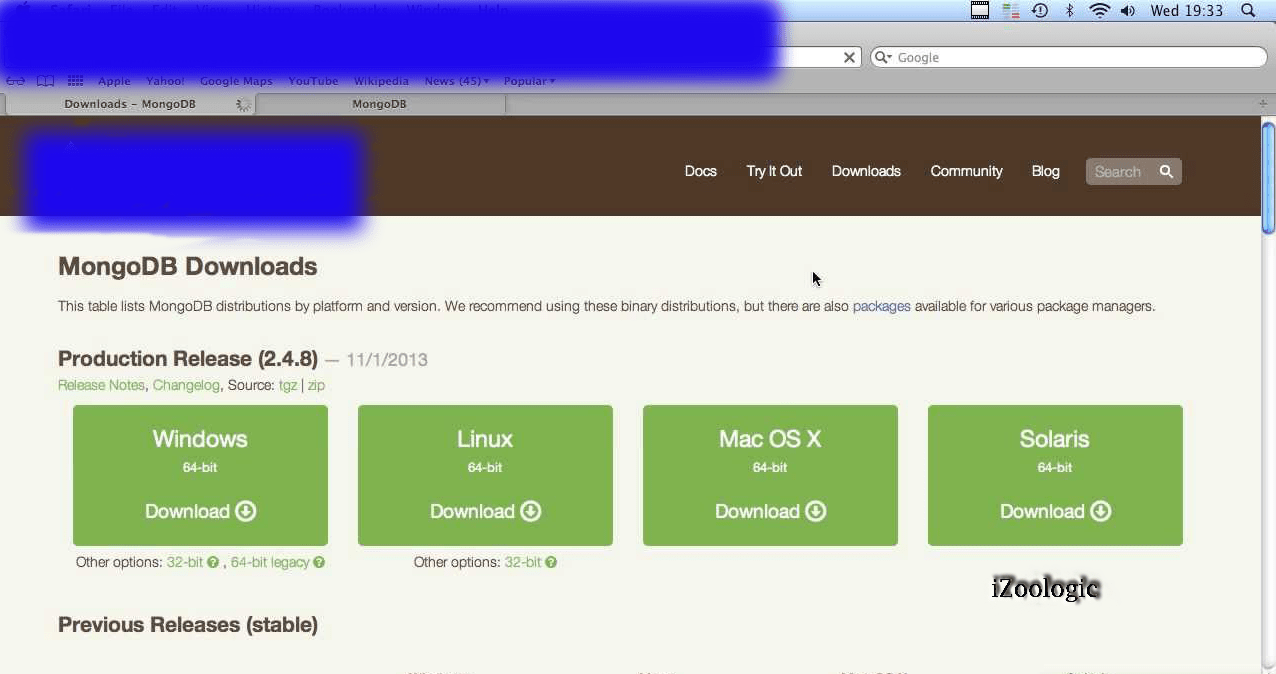
Task: Open the Docs navigation item
Action: tap(701, 171)
